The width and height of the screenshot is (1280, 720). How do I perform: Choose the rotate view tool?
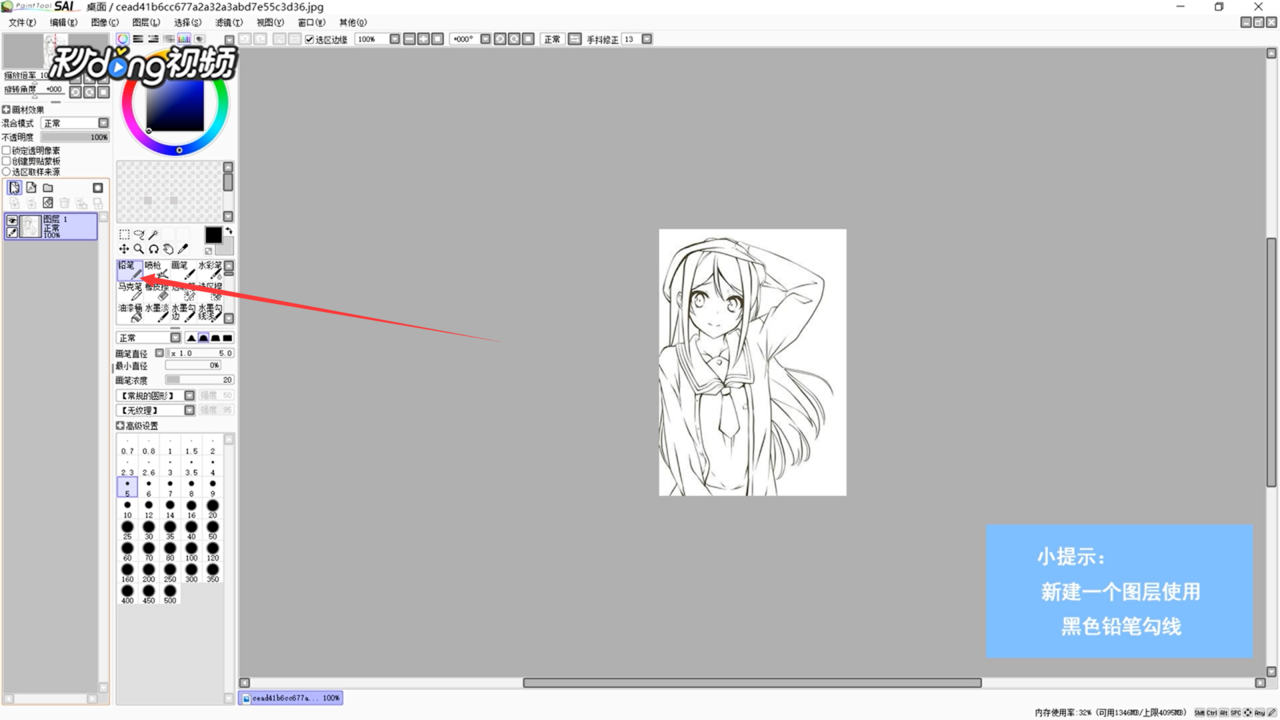pos(154,249)
